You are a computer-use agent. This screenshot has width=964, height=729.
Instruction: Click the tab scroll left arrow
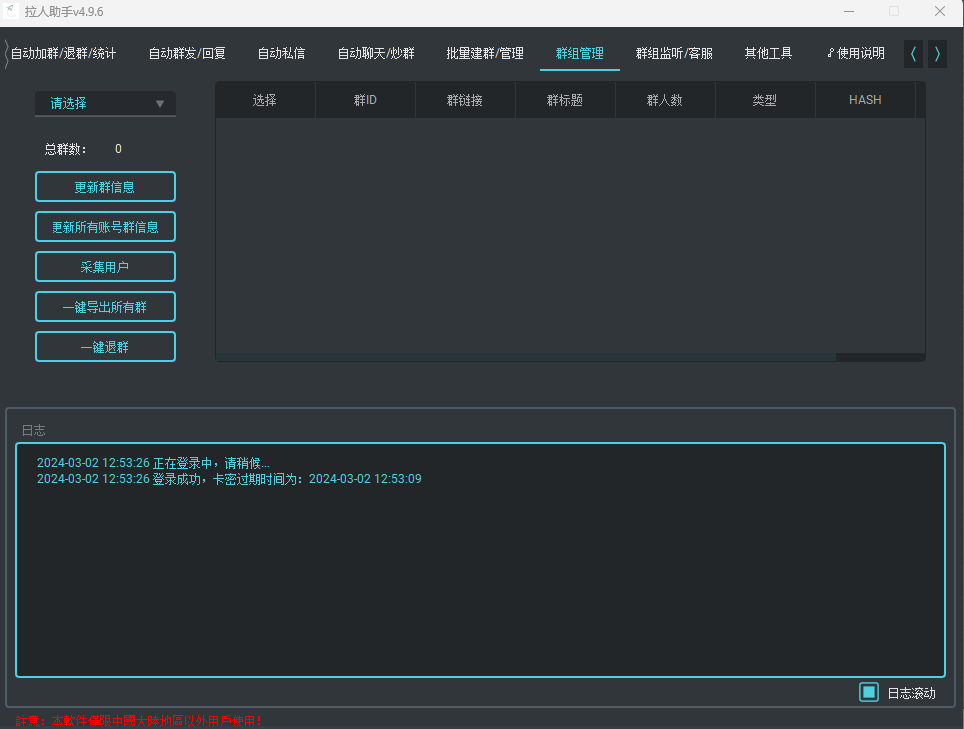913,54
